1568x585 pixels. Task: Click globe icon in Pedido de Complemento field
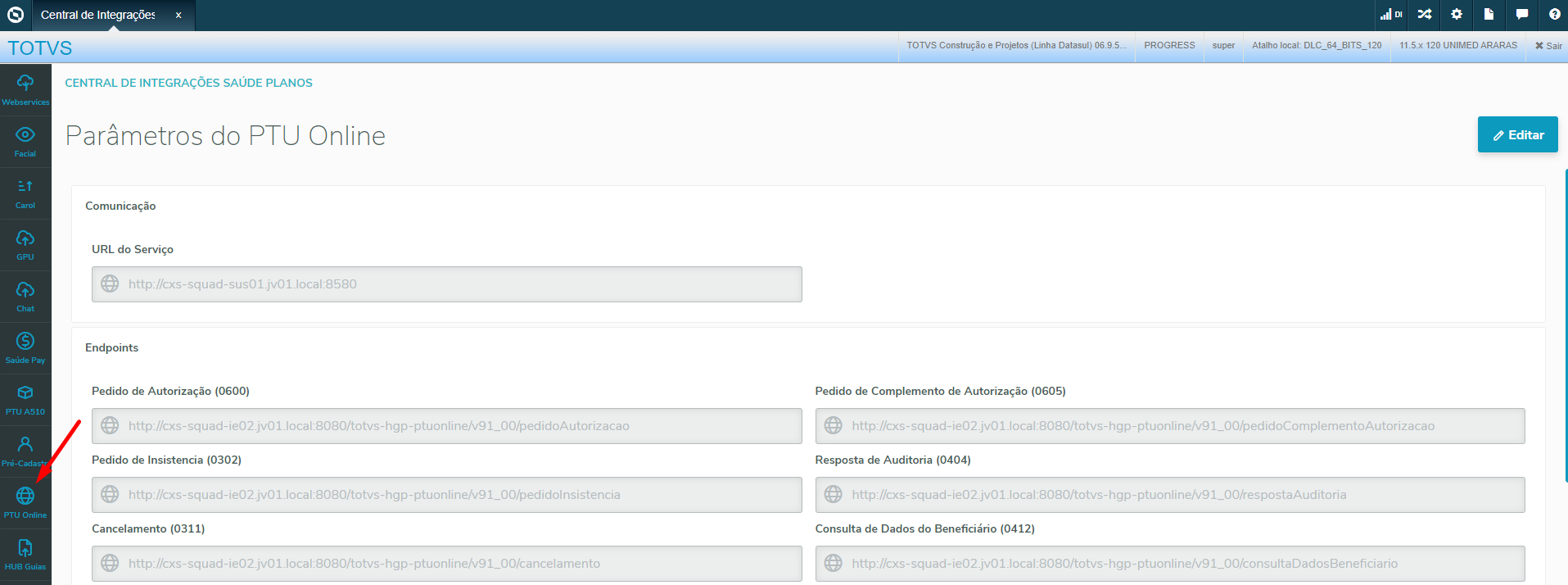click(x=833, y=425)
